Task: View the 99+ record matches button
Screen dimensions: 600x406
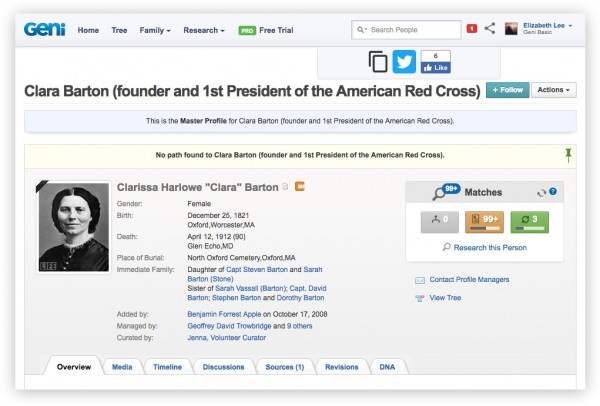Action: point(484,222)
